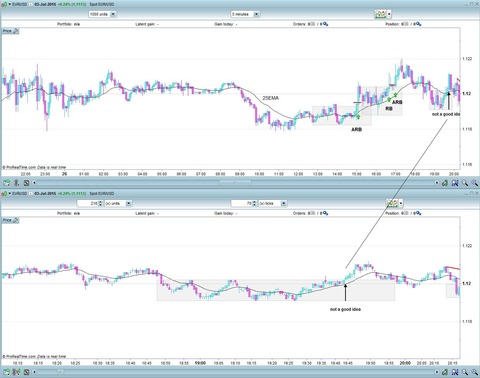Click the stepper next to the 216 field
The image size is (480, 378).
100,203
